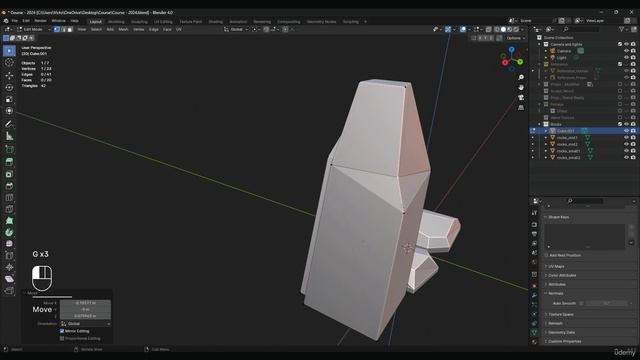640x360 pixels.
Task: Select the Scale tool in left toolbar
Action: 9,99
